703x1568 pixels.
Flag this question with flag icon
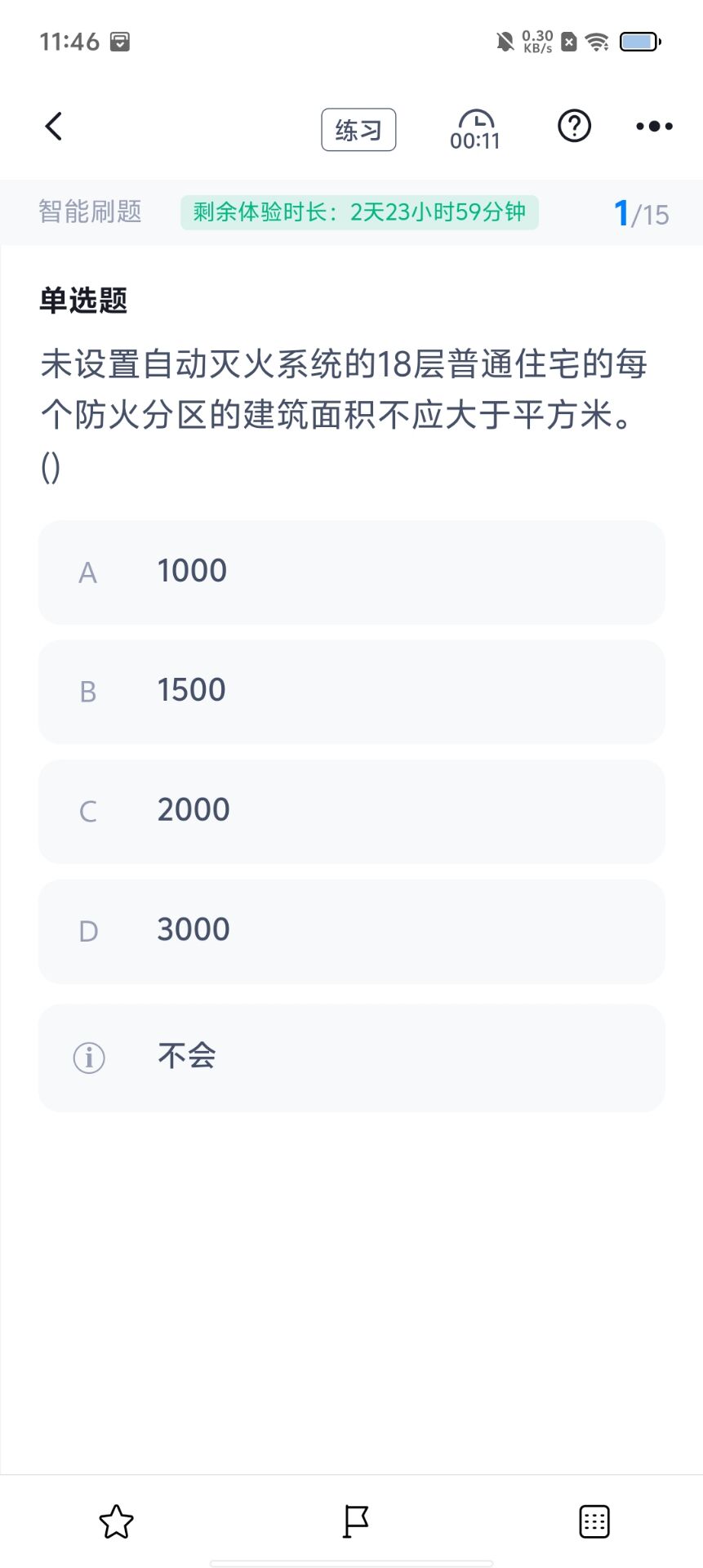click(x=355, y=1521)
